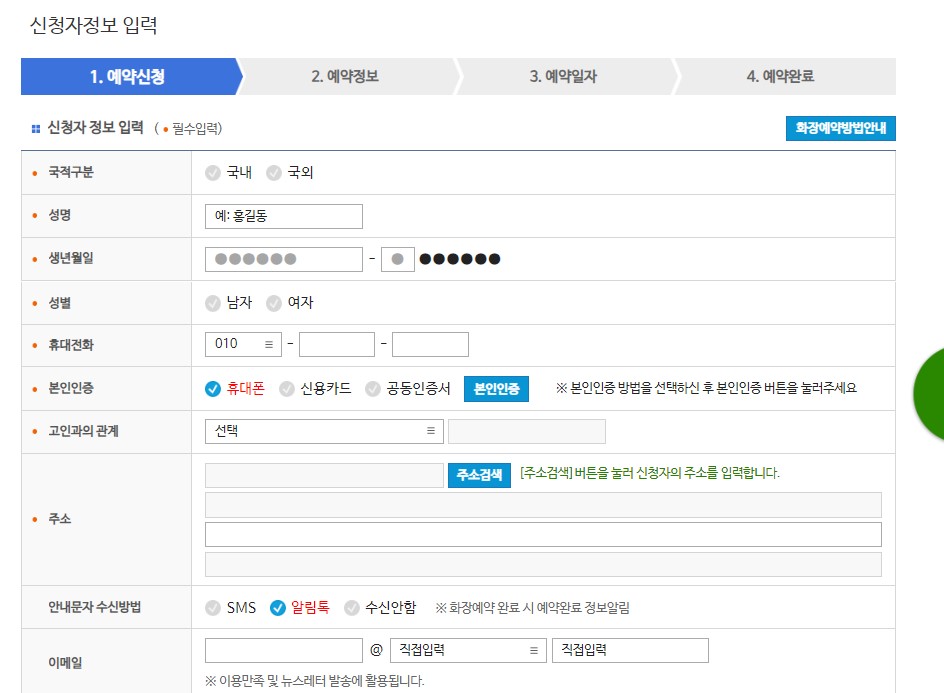The width and height of the screenshot is (944, 693).
Task: Open the 고인과의 관계 선택 dropdown
Action: point(324,431)
